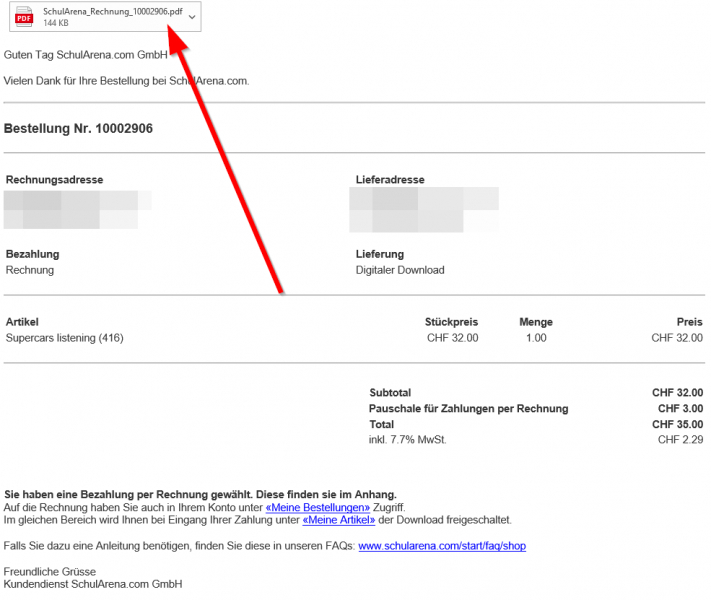
Task: Click the Stückpreis value CHF 32.00
Action: pyautogui.click(x=453, y=338)
